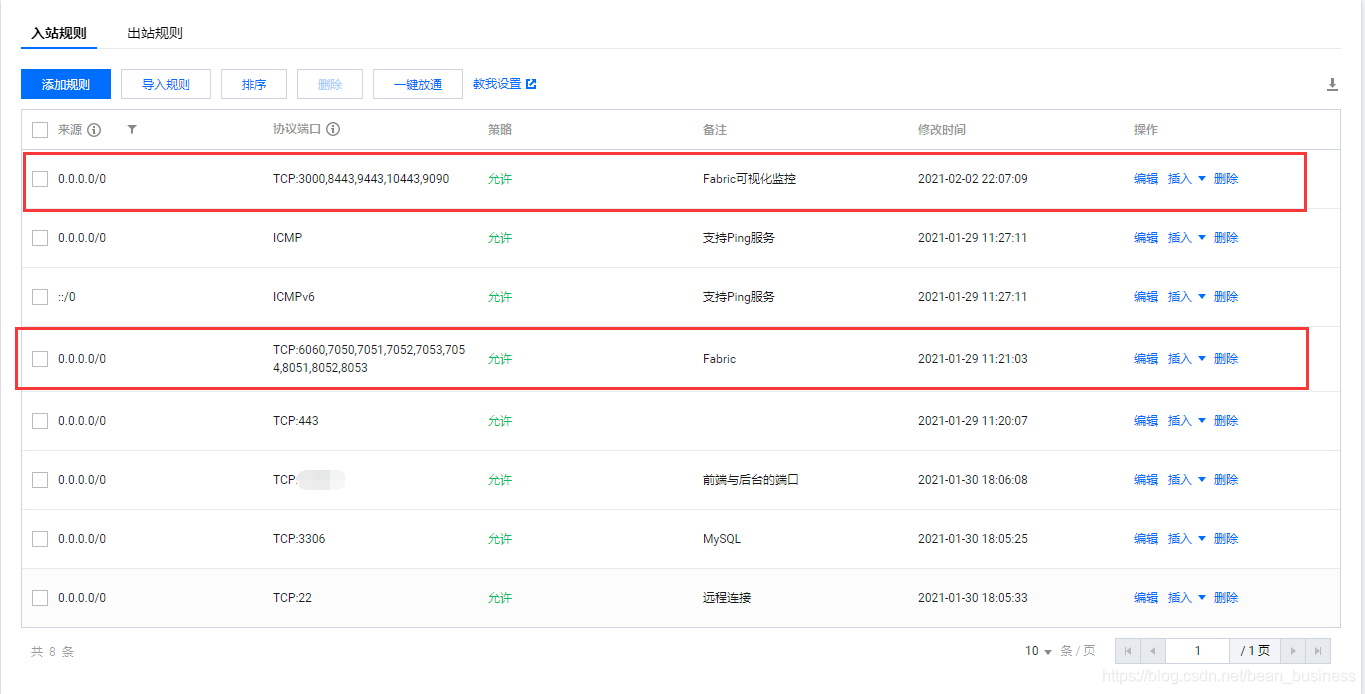Click 编辑 for the TCP:22 rule

point(1146,598)
